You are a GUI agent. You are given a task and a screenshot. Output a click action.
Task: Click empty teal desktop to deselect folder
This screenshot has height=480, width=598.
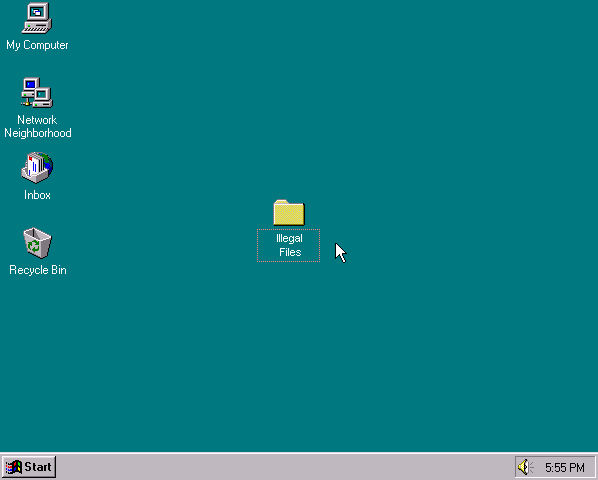tap(420, 153)
